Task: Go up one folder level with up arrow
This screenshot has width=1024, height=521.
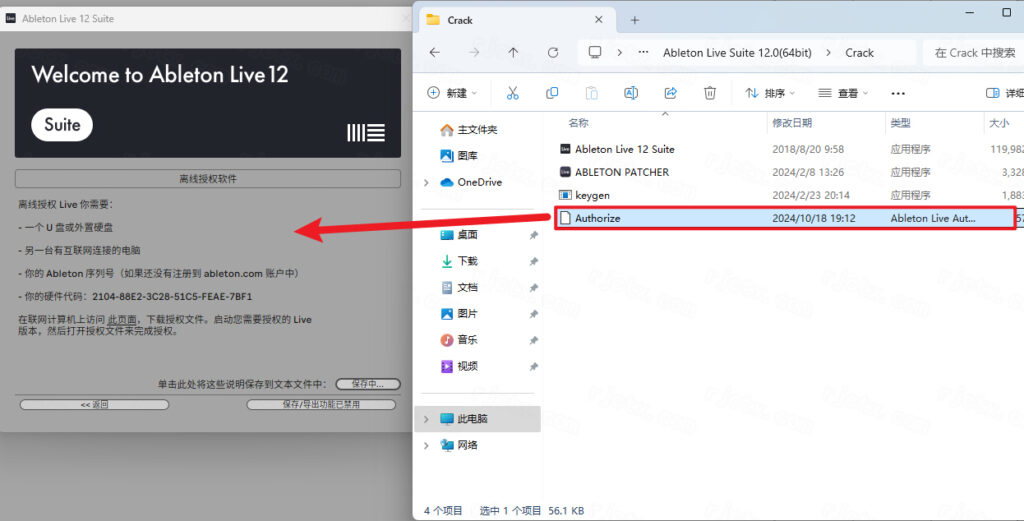Action: [513, 53]
